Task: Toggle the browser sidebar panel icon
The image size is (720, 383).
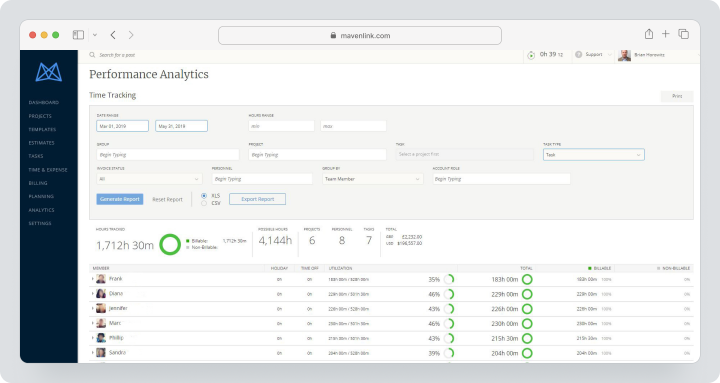Action: [x=79, y=35]
